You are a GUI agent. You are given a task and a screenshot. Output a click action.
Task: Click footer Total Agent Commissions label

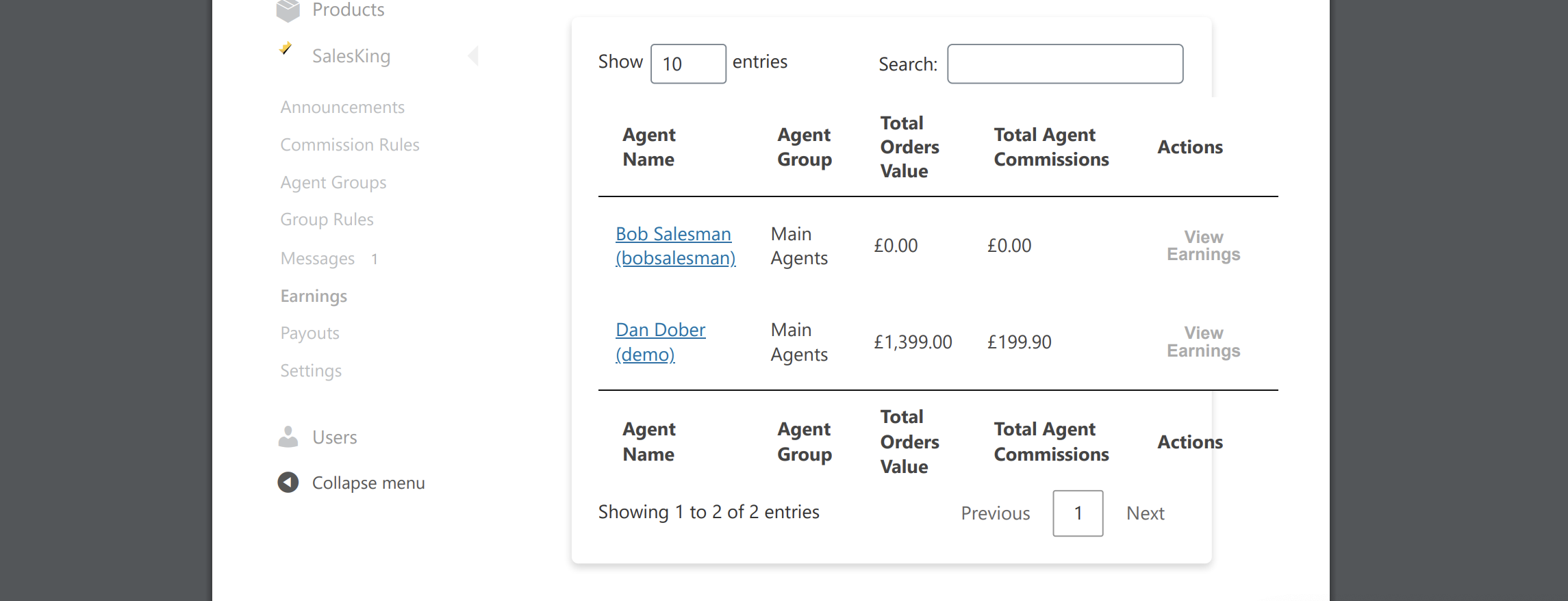(1051, 442)
